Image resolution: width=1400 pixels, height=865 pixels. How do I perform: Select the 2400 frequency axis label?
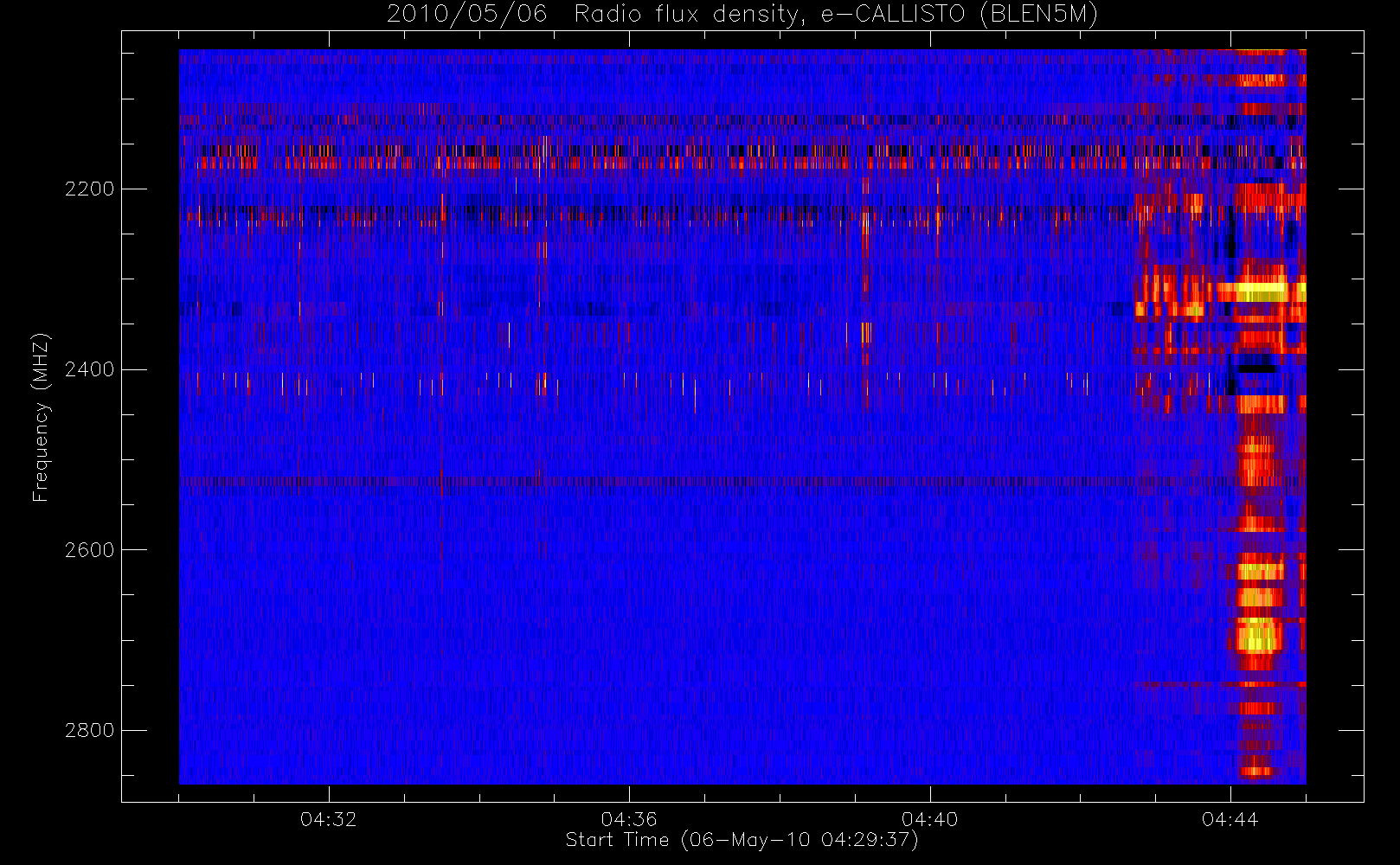89,370
